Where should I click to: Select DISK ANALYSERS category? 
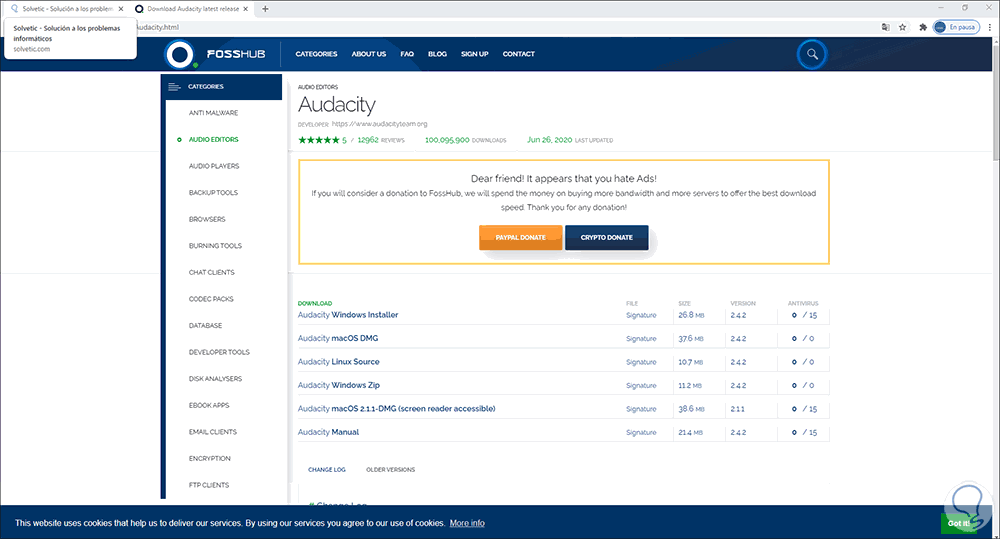point(215,379)
